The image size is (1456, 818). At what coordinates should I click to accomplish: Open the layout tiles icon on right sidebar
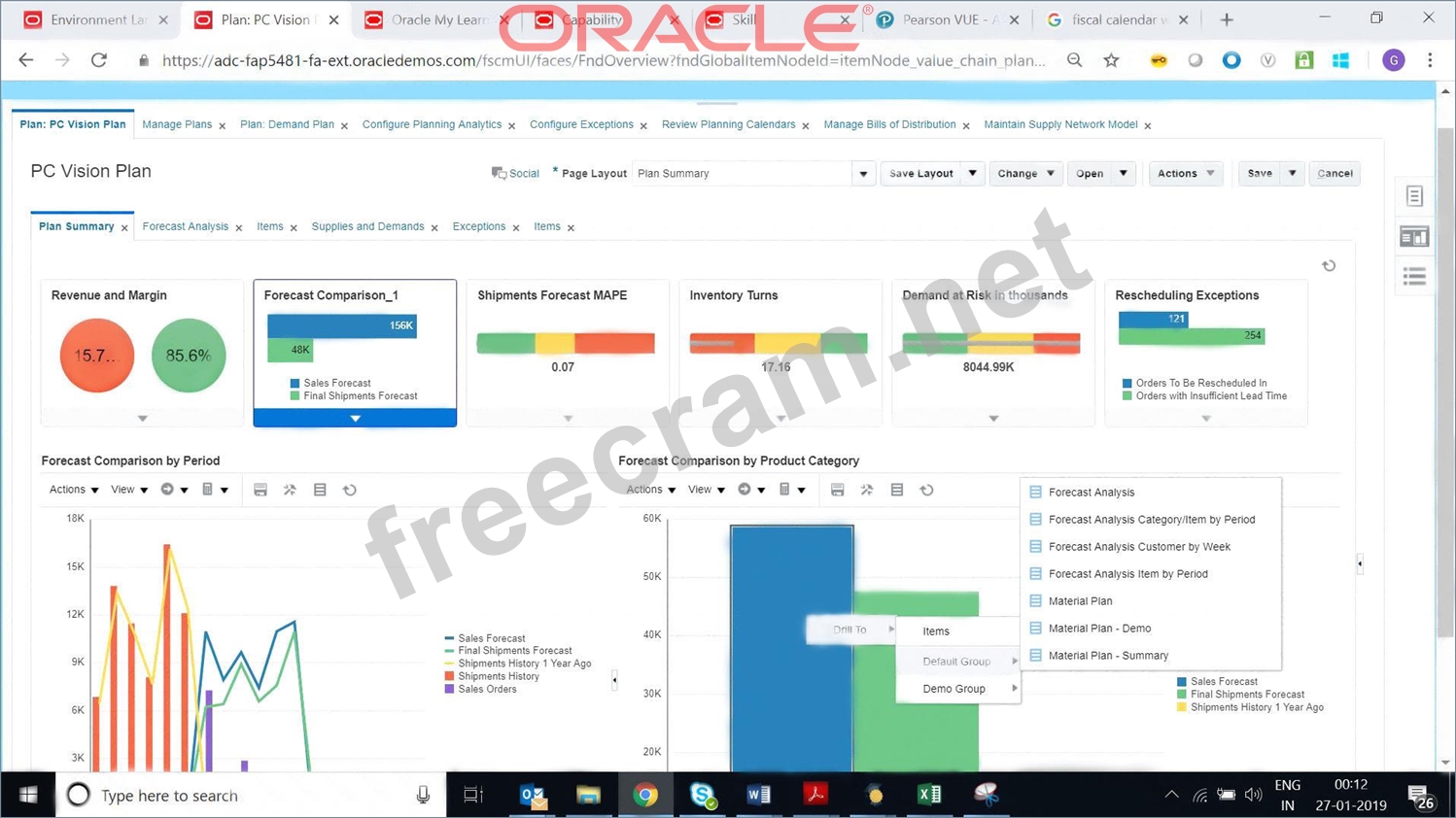[x=1414, y=236]
